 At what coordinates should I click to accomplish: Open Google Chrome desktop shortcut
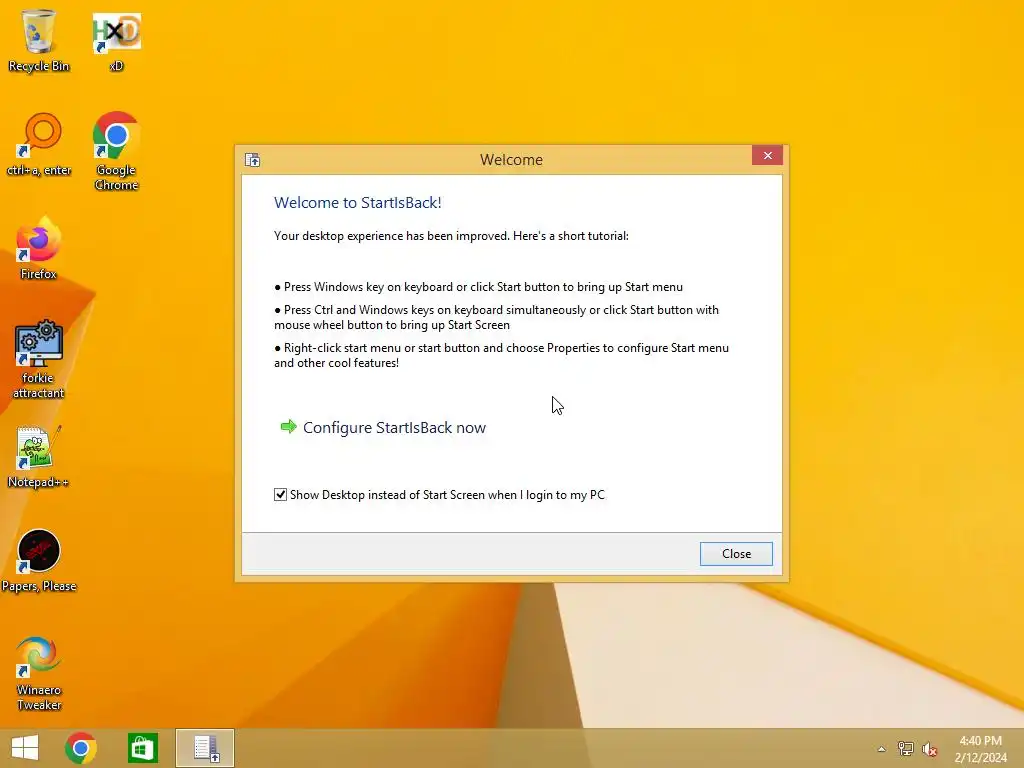[116, 152]
